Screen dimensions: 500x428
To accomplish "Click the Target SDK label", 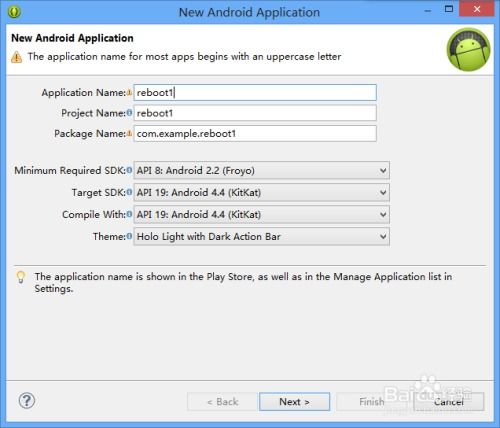I will tap(99, 192).
